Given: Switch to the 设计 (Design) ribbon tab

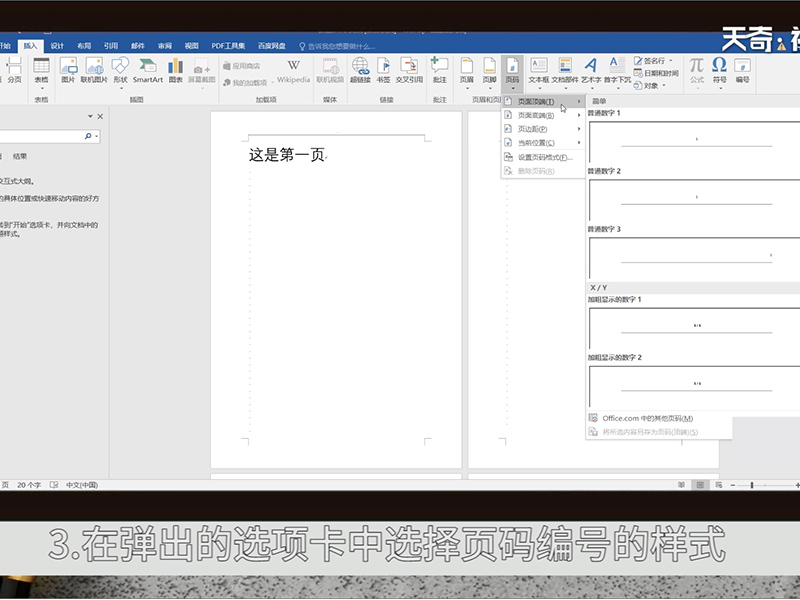Looking at the screenshot, I should click(57, 45).
